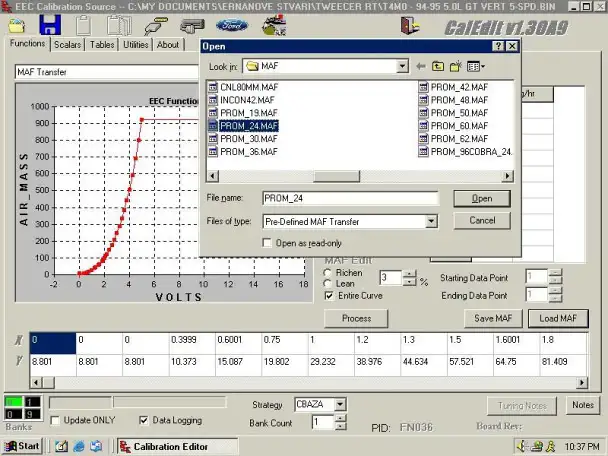The width and height of the screenshot is (608, 456).
Task: Click the cable connector toolbar icon
Action: pos(155,26)
